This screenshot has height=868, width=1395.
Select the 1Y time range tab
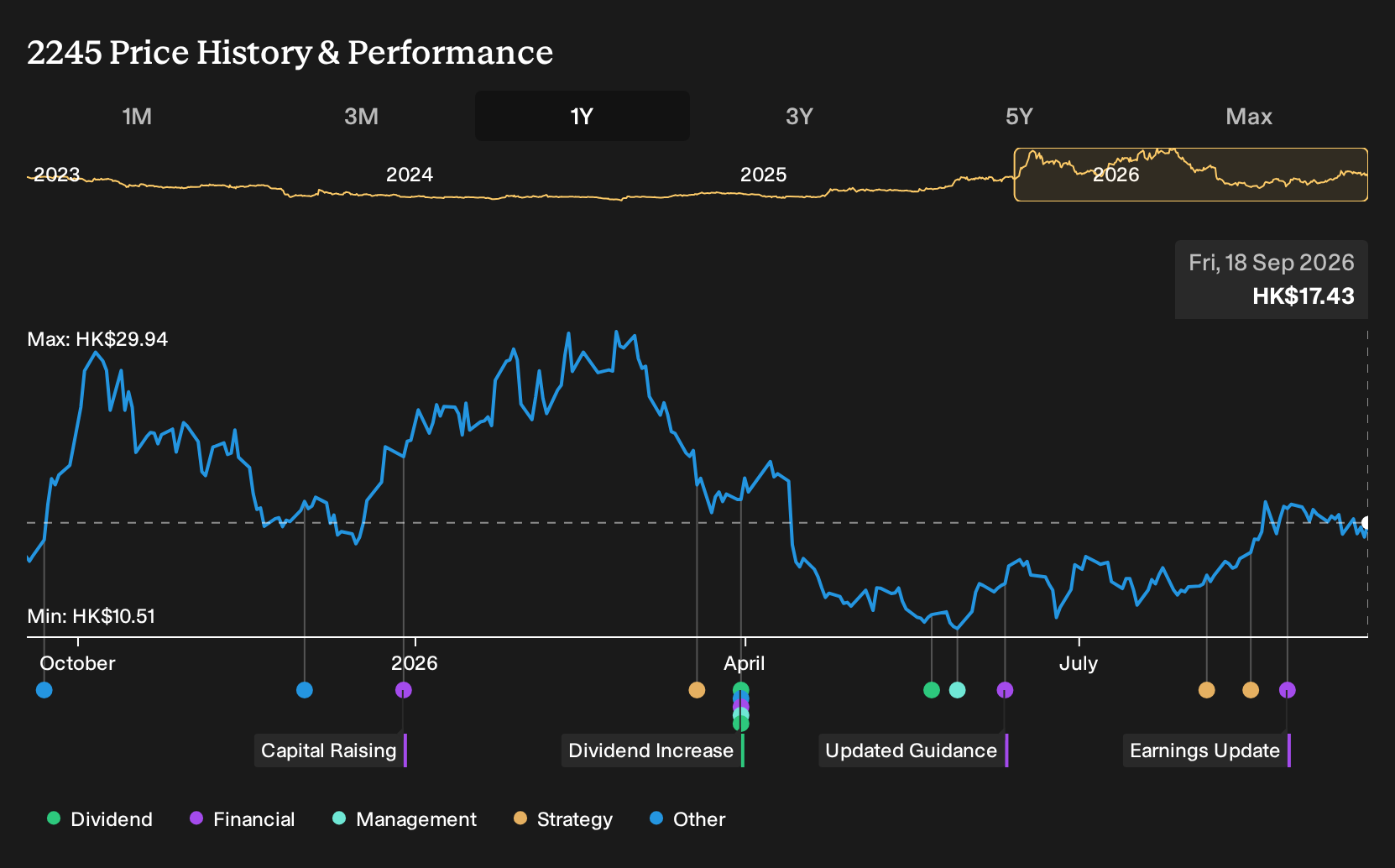582,116
